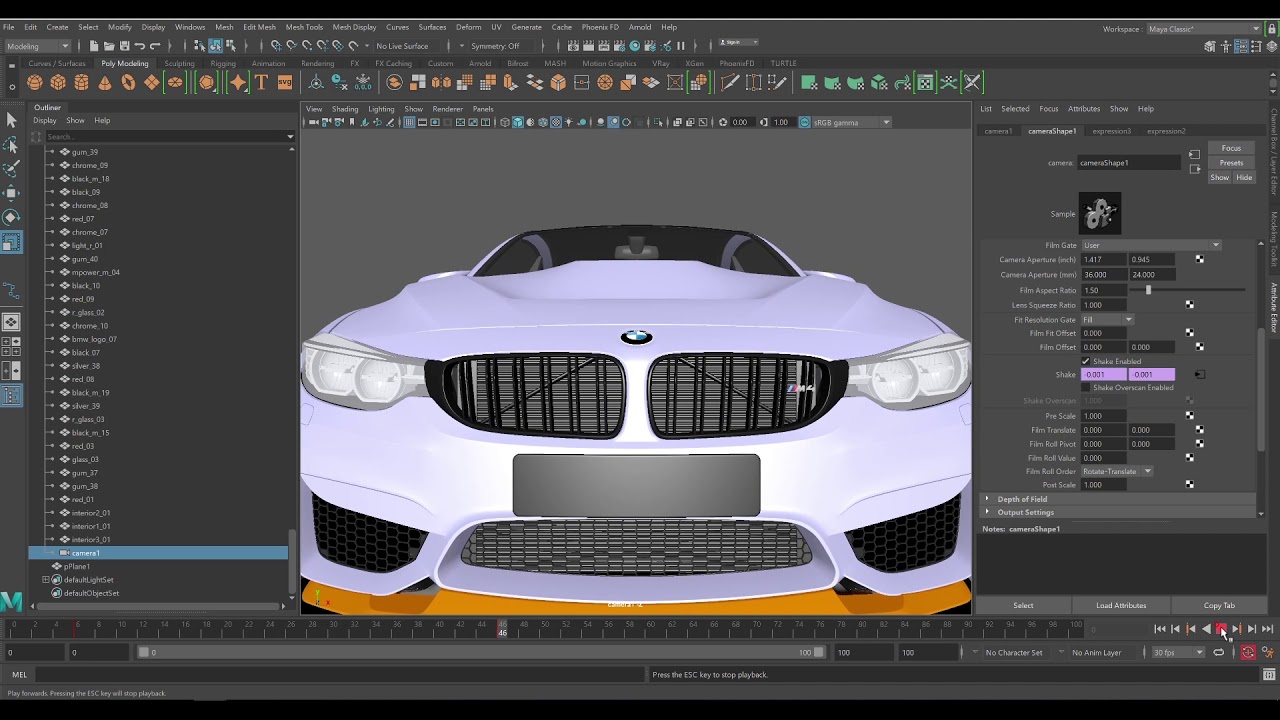Click the Focus button beside camera name
The height and width of the screenshot is (720, 1280).
(1231, 148)
